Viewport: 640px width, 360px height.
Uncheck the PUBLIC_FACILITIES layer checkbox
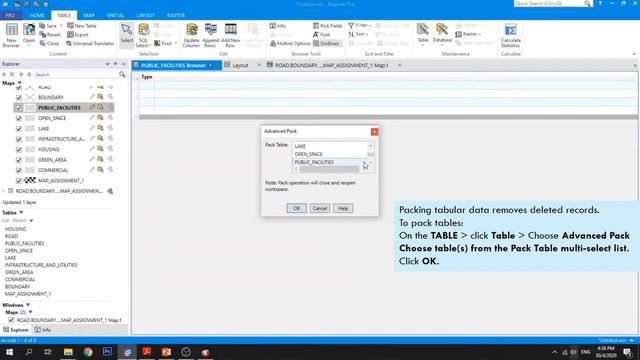click(19, 108)
